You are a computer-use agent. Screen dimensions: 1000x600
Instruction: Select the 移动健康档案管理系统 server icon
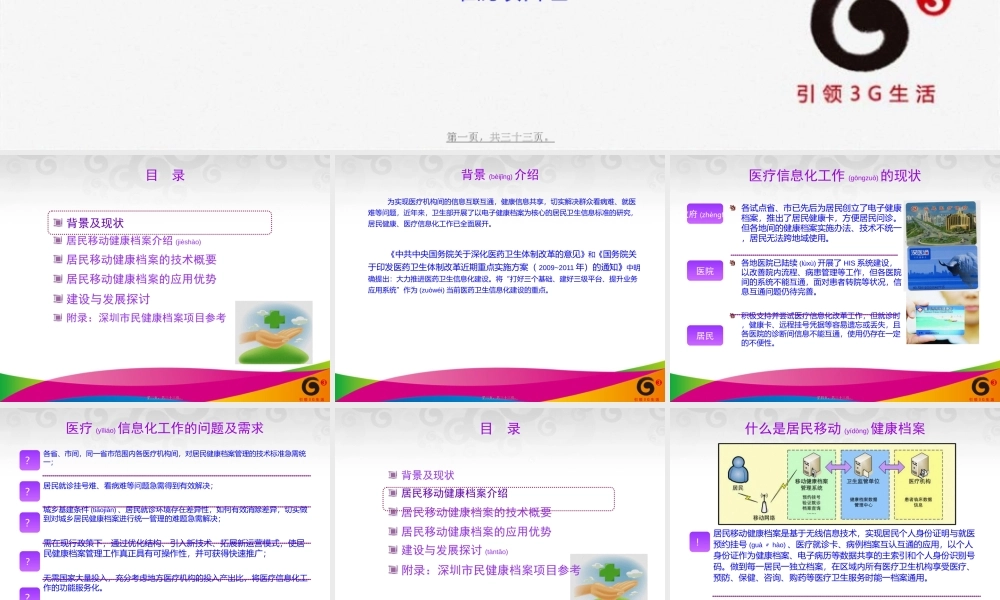(810, 465)
